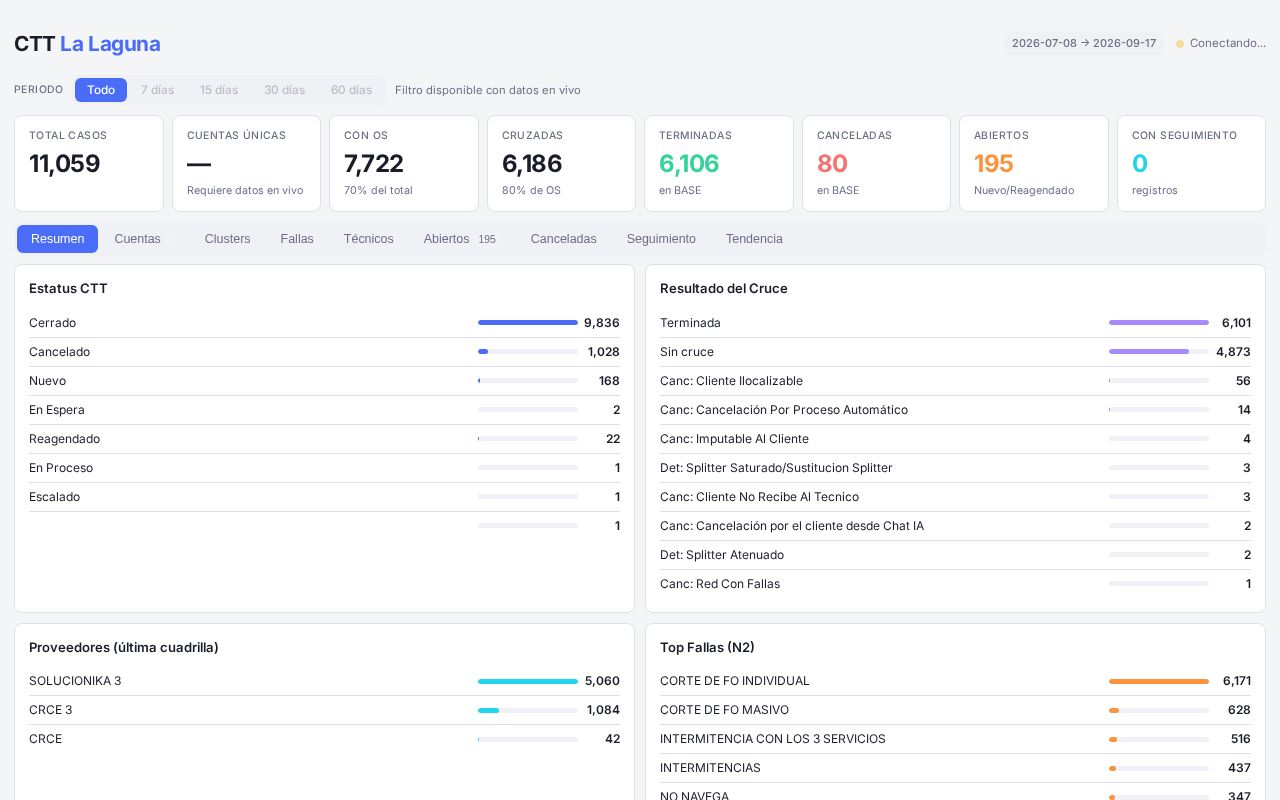The height and width of the screenshot is (800, 1280).
Task: Click "Filtro disponible con datos en vivo" text
Action: click(488, 90)
